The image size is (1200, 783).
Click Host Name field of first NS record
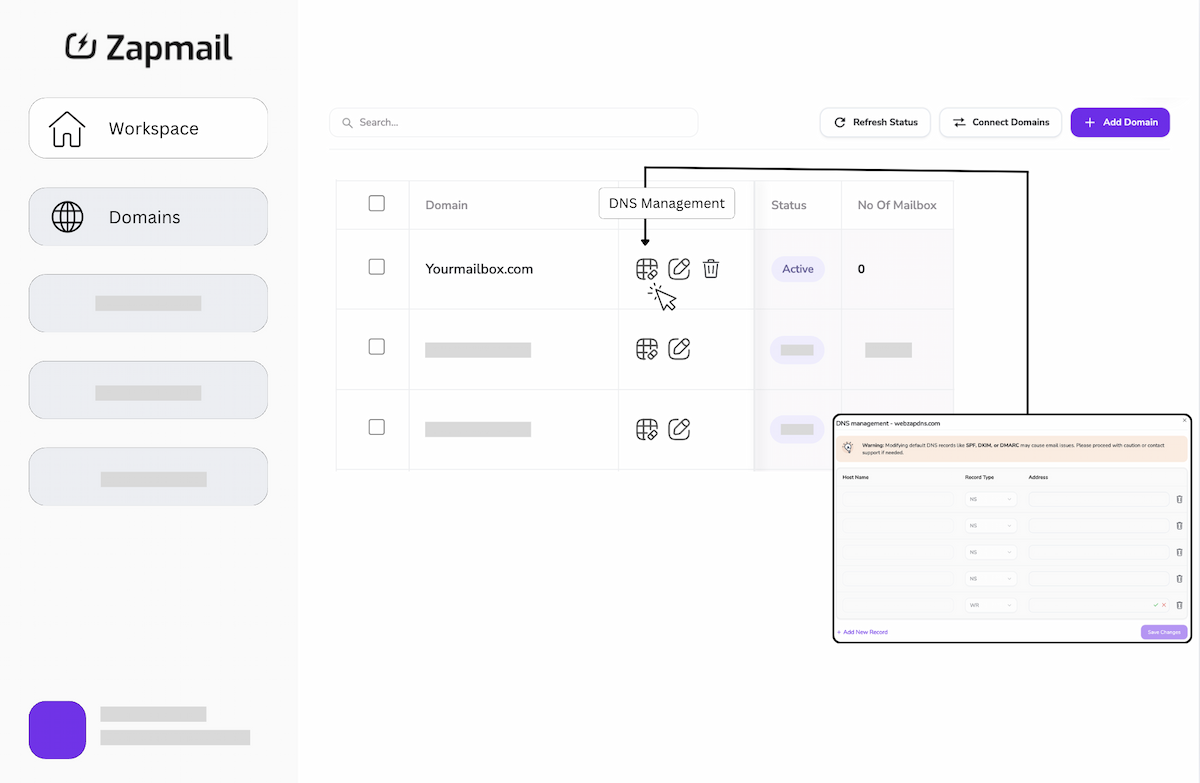click(x=898, y=499)
